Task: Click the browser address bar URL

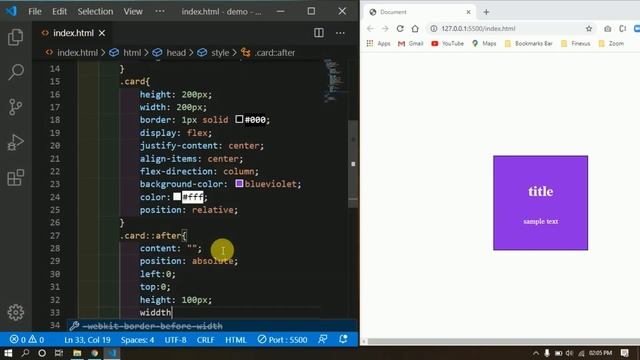Action: [x=478, y=29]
